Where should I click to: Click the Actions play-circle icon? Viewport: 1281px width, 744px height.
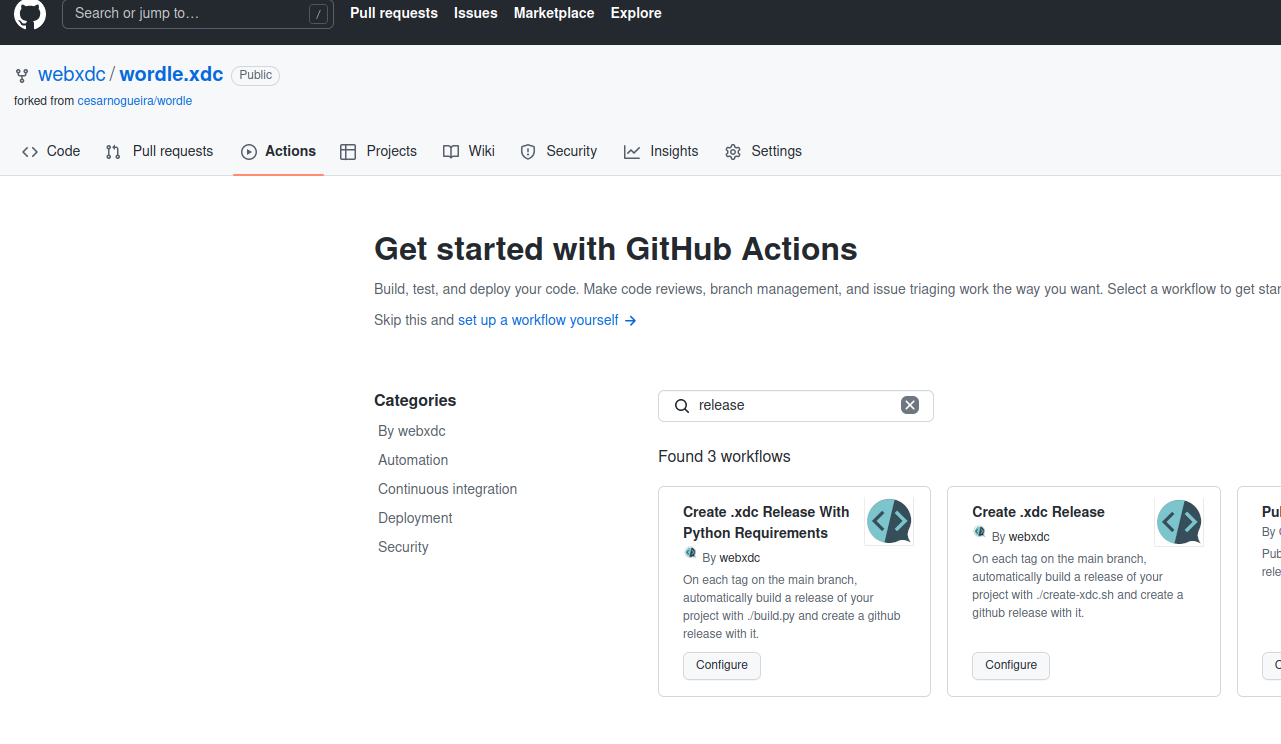click(x=249, y=152)
